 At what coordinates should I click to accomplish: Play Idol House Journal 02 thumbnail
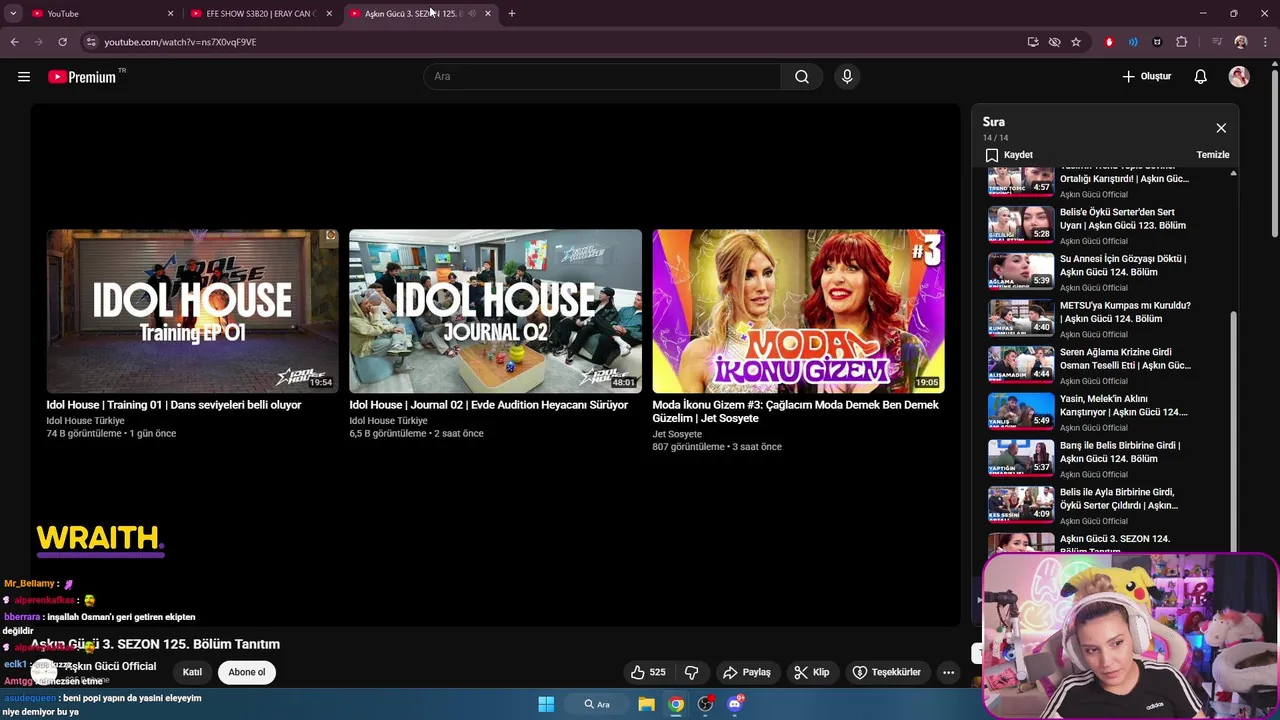[x=495, y=311]
